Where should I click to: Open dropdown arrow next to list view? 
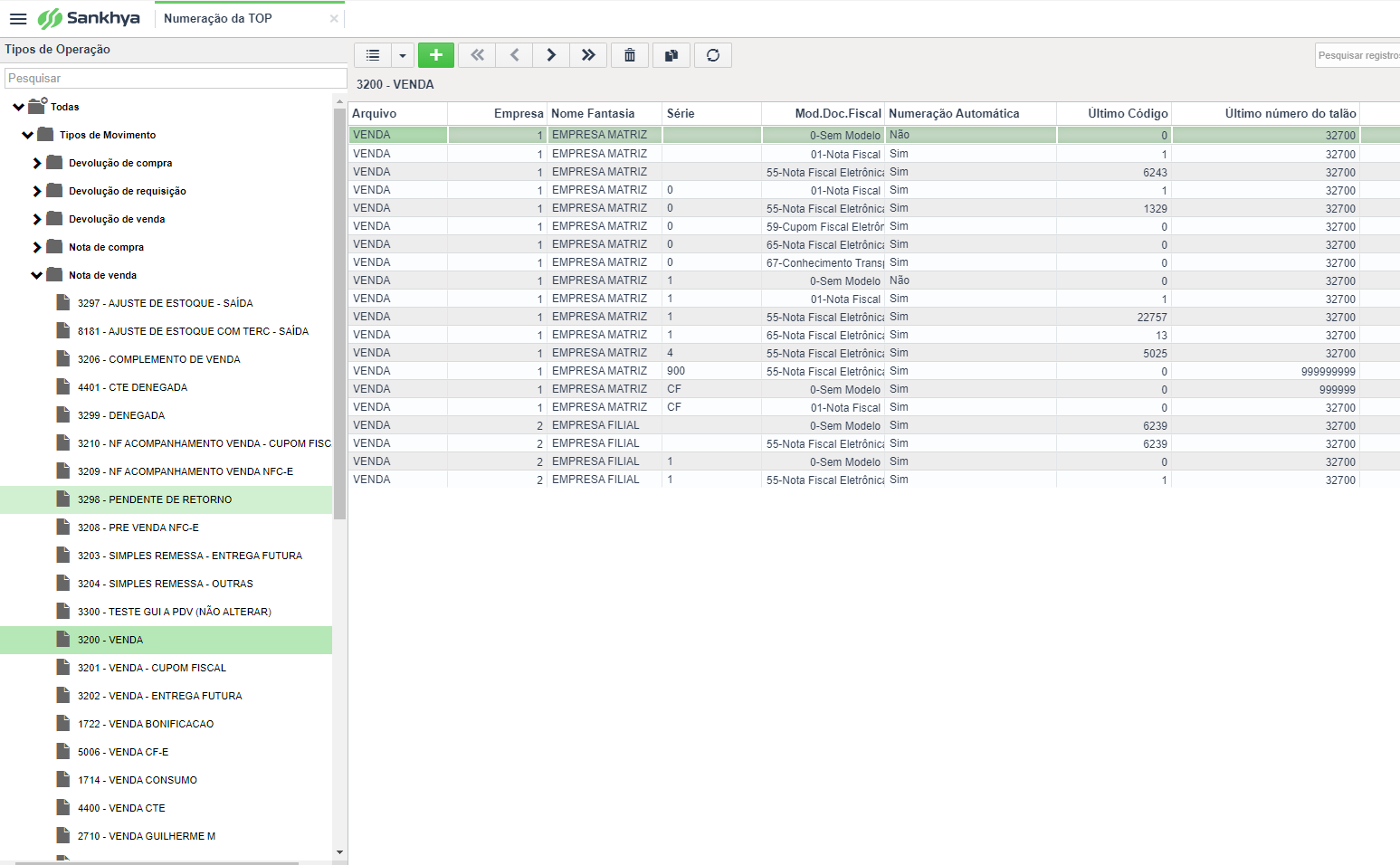tap(403, 55)
